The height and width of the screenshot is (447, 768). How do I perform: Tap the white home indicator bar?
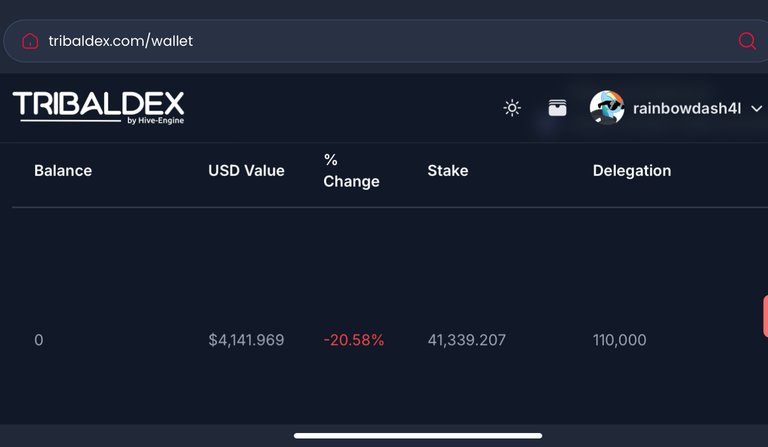pyautogui.click(x=418, y=436)
